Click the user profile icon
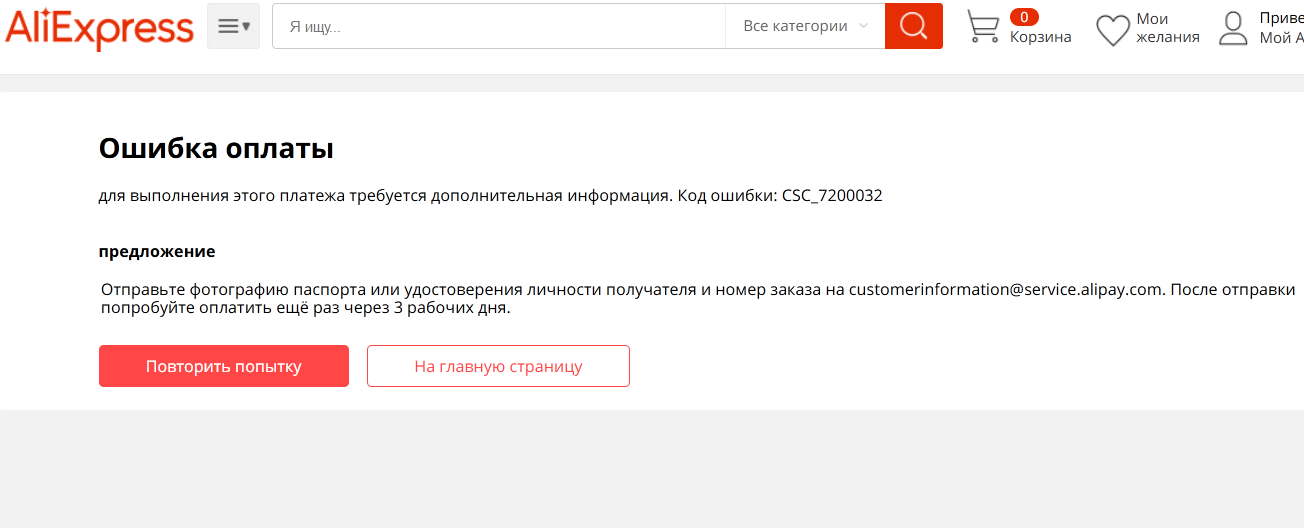This screenshot has width=1304, height=528. (x=1234, y=28)
